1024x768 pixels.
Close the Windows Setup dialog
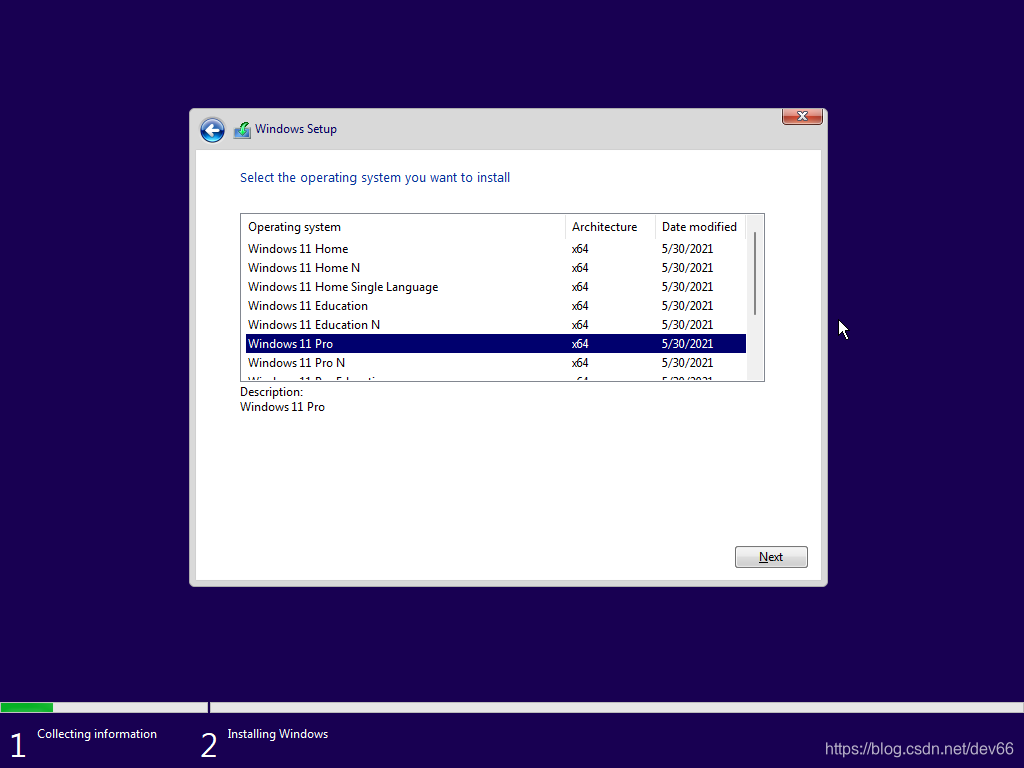802,116
